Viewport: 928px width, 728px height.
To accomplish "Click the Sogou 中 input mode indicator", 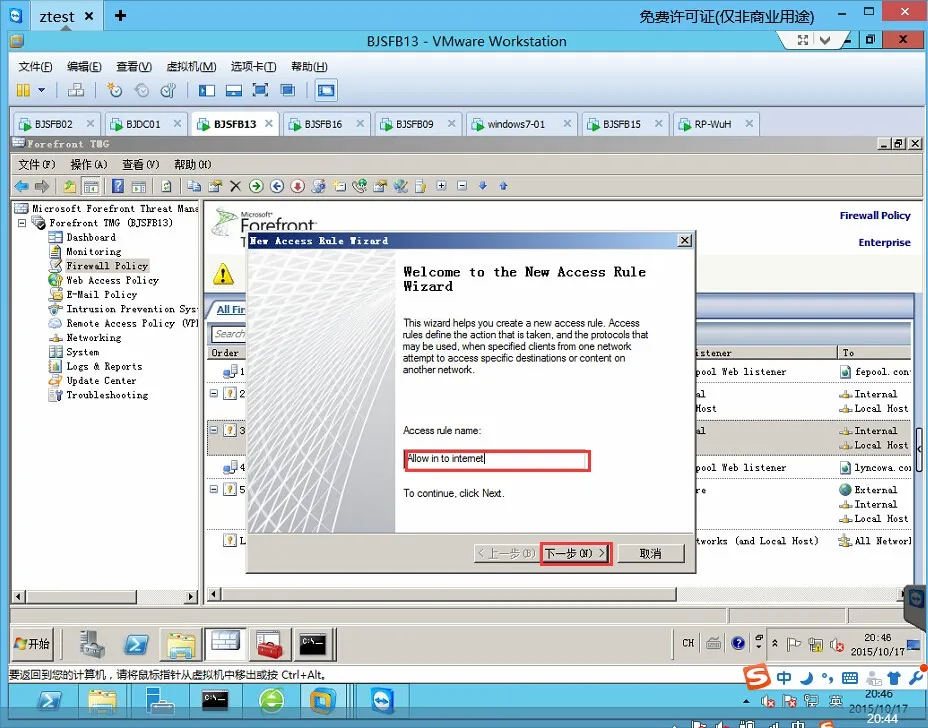I will click(784, 678).
